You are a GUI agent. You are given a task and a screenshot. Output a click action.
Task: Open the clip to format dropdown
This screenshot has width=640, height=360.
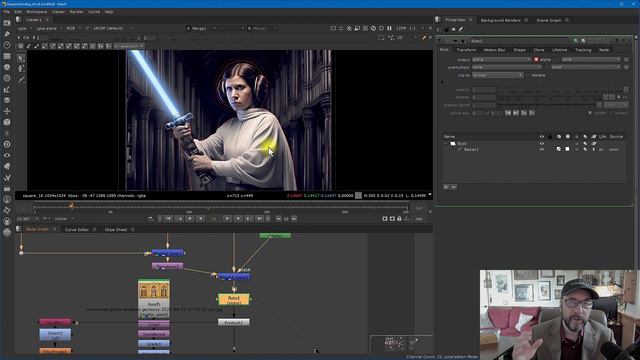(x=498, y=76)
